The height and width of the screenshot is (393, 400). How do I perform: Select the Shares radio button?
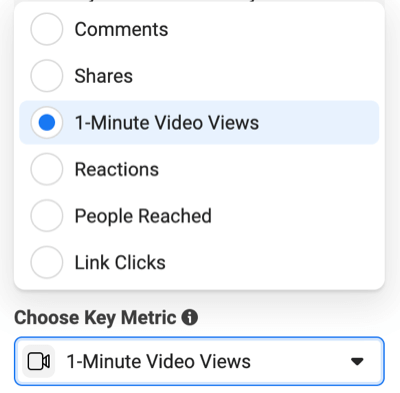point(47,76)
